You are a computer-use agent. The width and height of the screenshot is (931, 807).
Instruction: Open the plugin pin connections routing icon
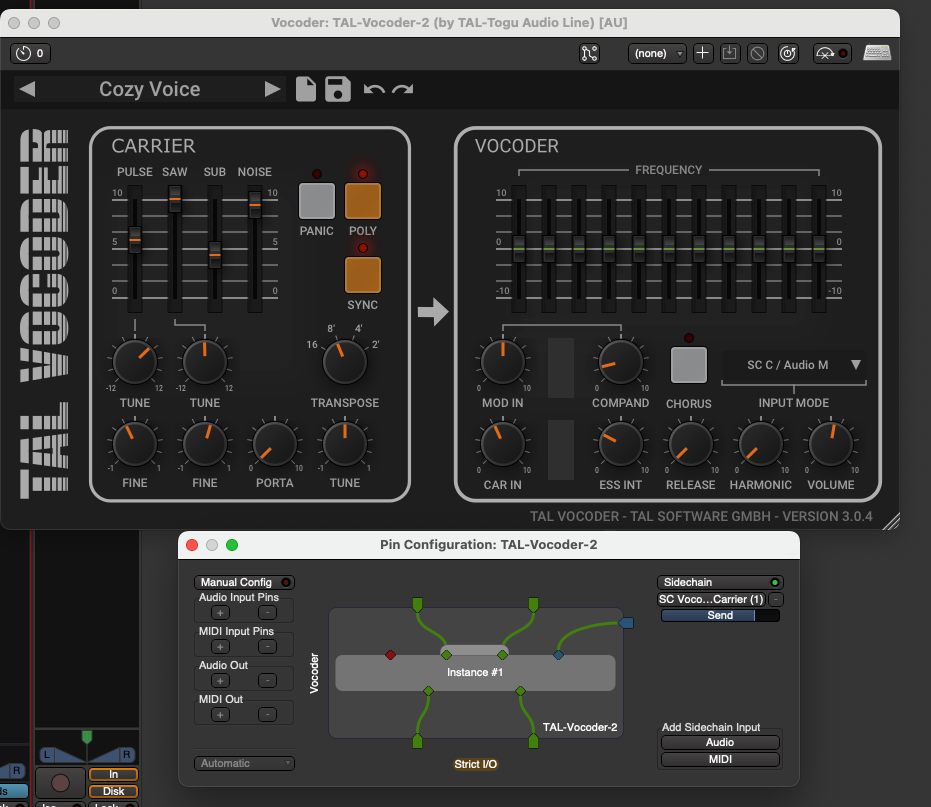[x=589, y=53]
